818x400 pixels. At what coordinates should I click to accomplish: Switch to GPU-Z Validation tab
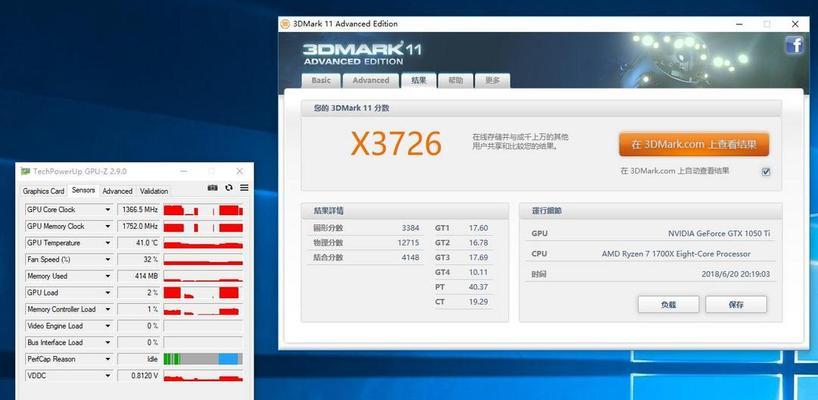[x=154, y=191]
